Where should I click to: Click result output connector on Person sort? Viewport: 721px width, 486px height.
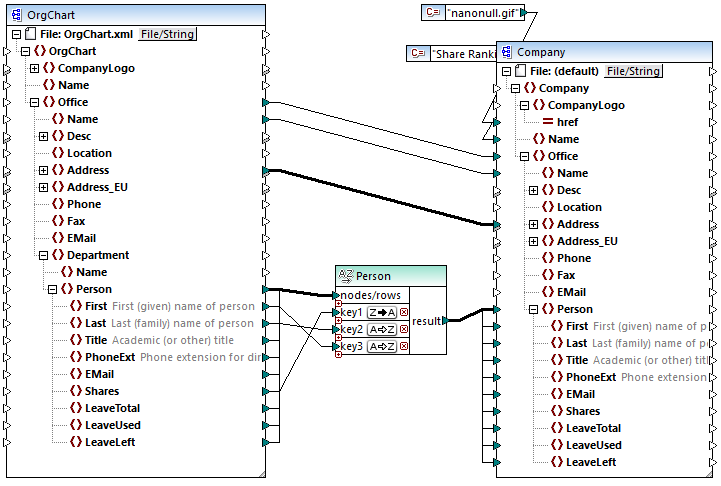pyautogui.click(x=447, y=320)
